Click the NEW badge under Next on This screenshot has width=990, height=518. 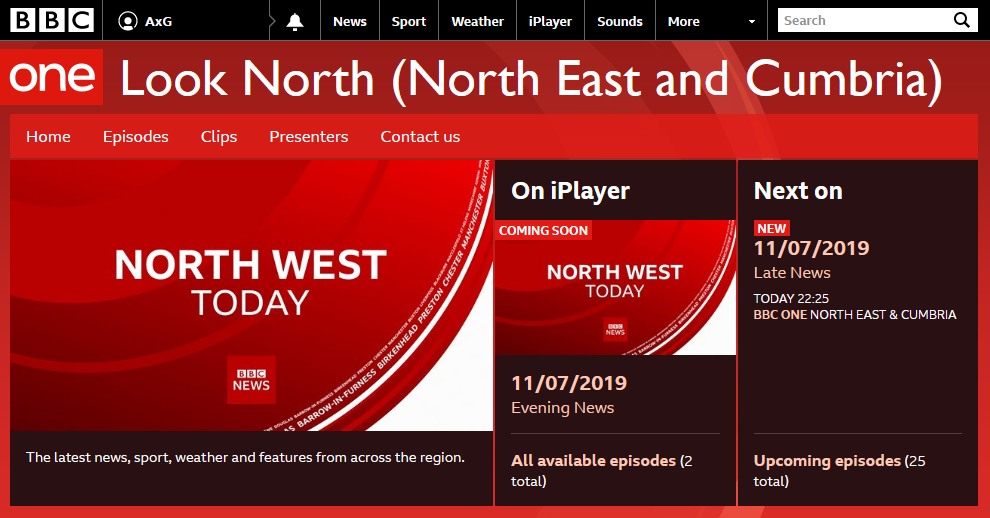[x=772, y=228]
